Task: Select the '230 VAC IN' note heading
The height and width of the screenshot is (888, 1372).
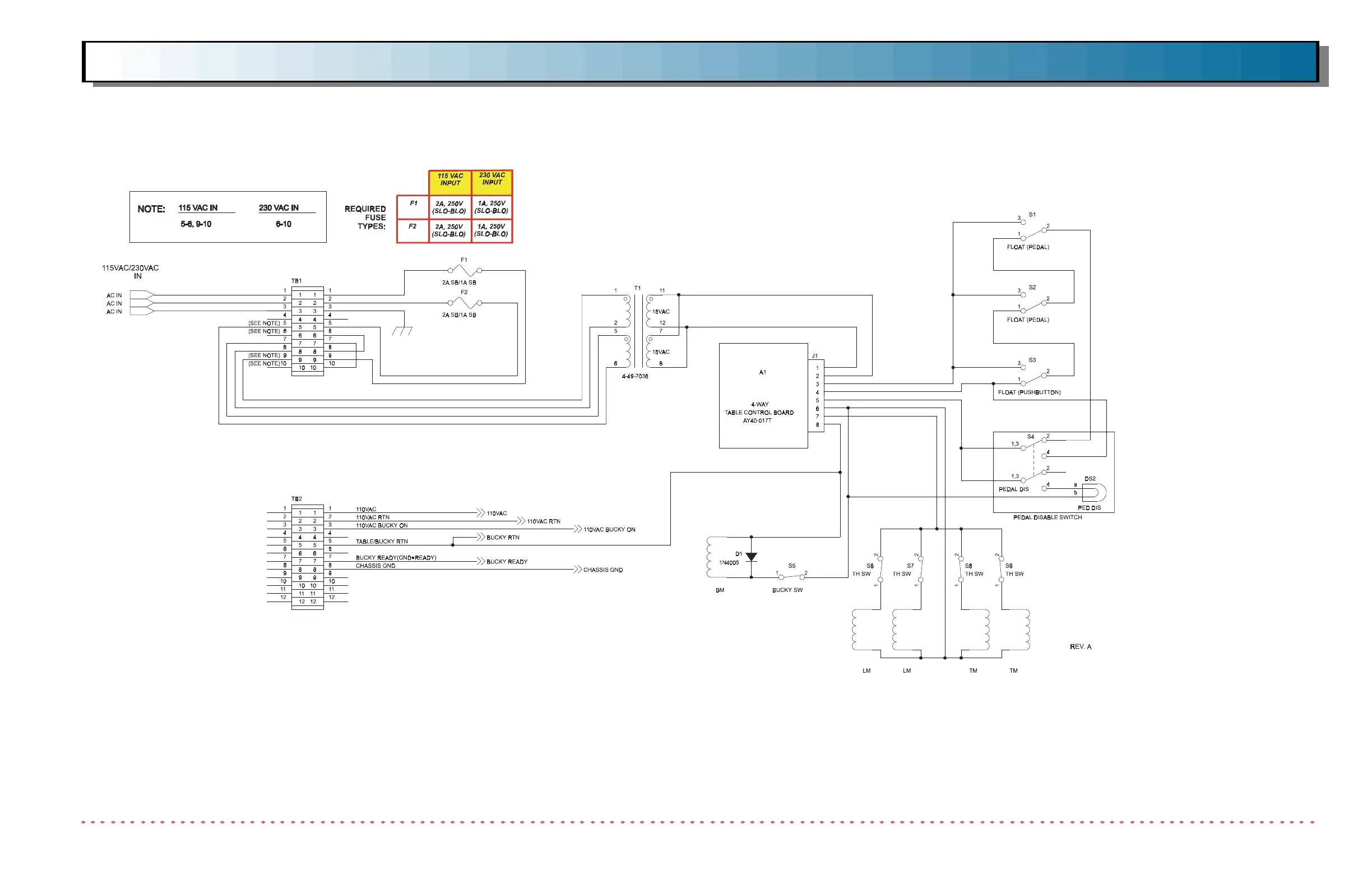Action: [x=279, y=207]
